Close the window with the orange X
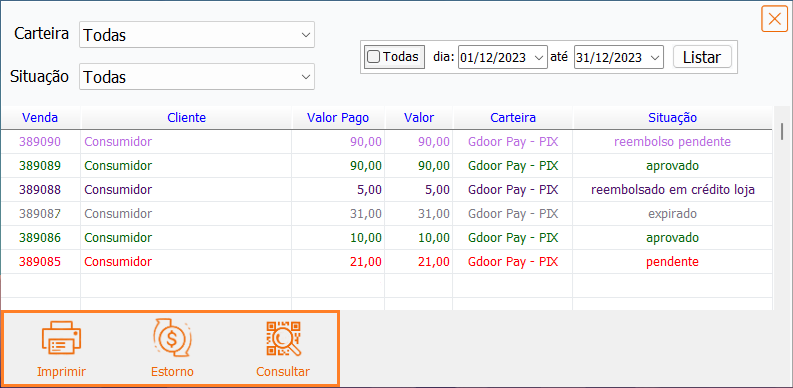 774,19
